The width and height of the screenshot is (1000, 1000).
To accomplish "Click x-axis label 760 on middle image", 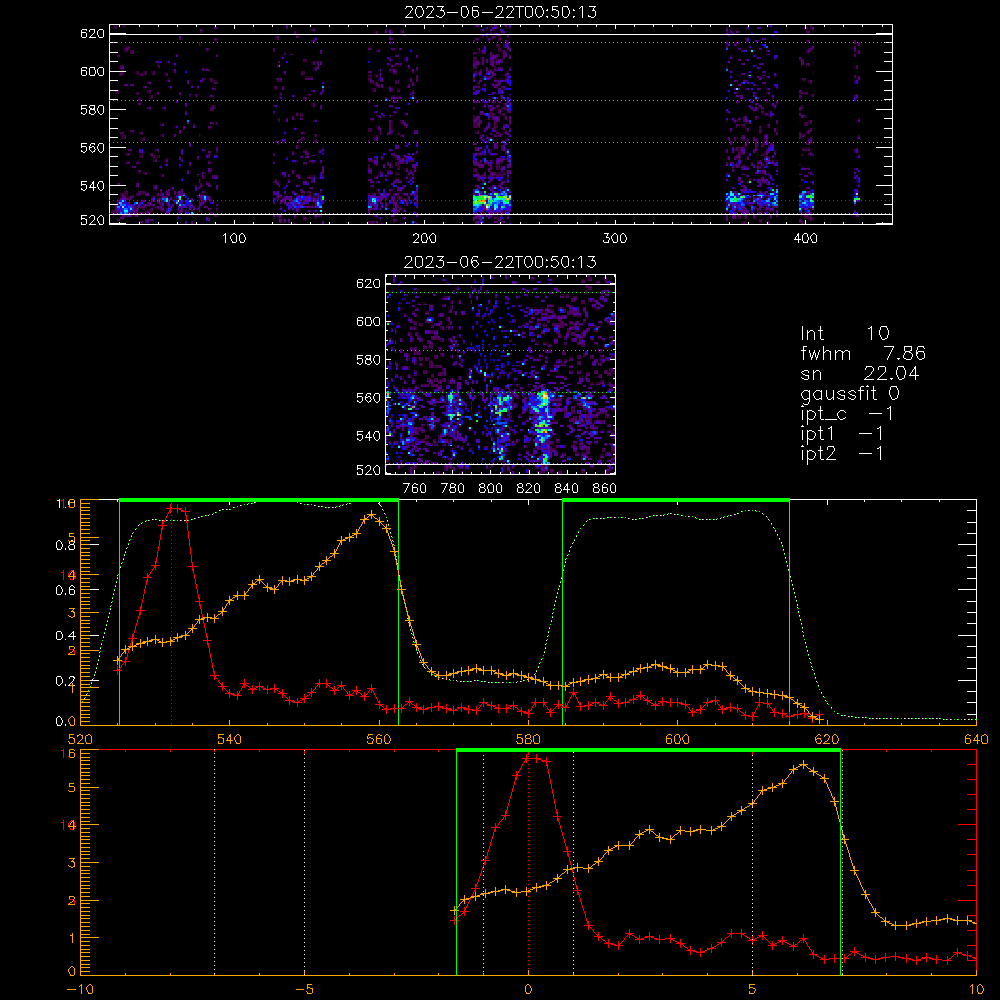I will [x=415, y=489].
